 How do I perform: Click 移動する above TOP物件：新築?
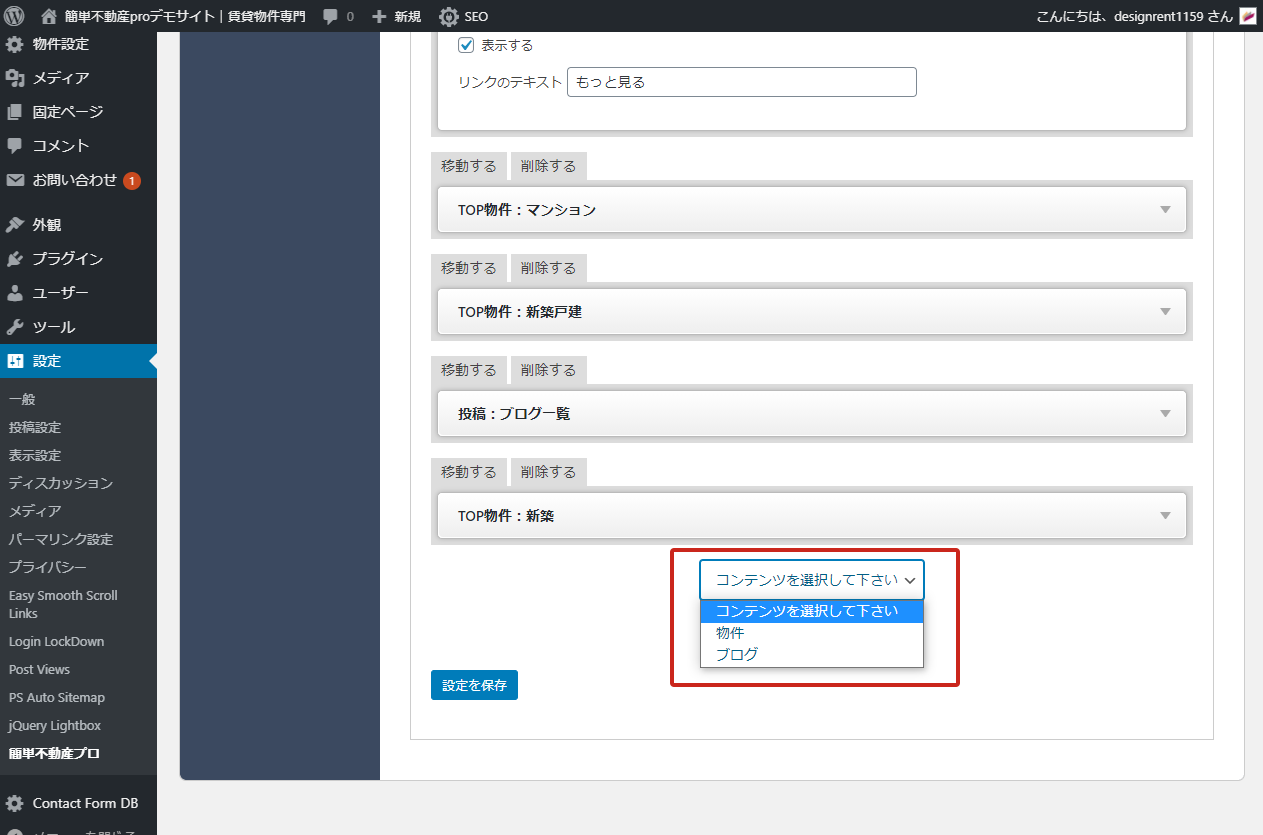pyautogui.click(x=468, y=472)
